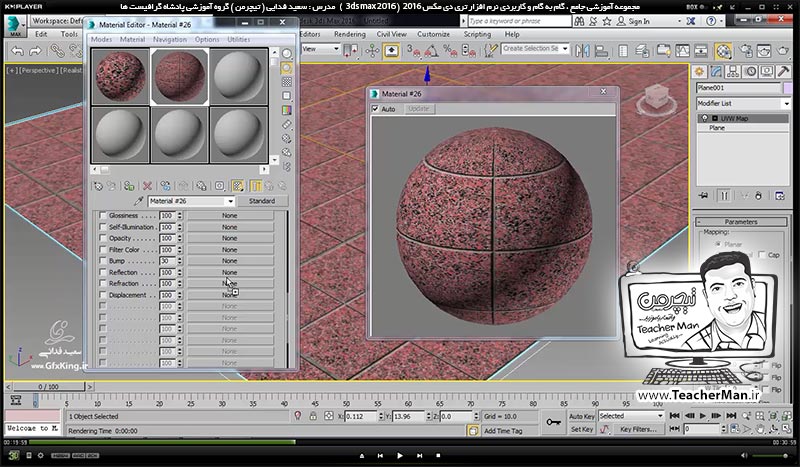Image resolution: width=800 pixels, height=467 pixels.
Task: Open the Utilities hammer tab
Action: pyautogui.click(x=783, y=71)
